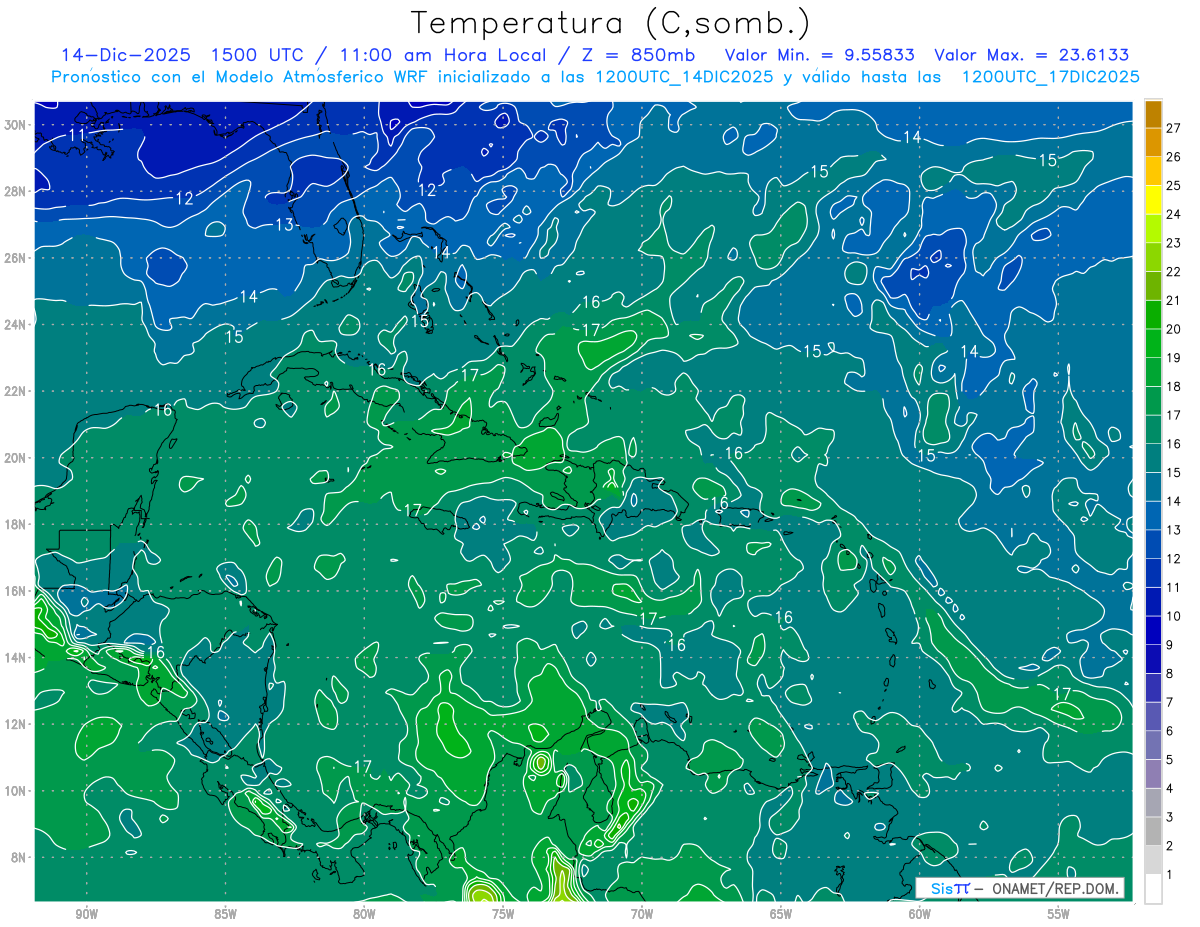Screen dimensions: 1200x927
Task: Click color scale tick label '20'
Action: click(1173, 329)
